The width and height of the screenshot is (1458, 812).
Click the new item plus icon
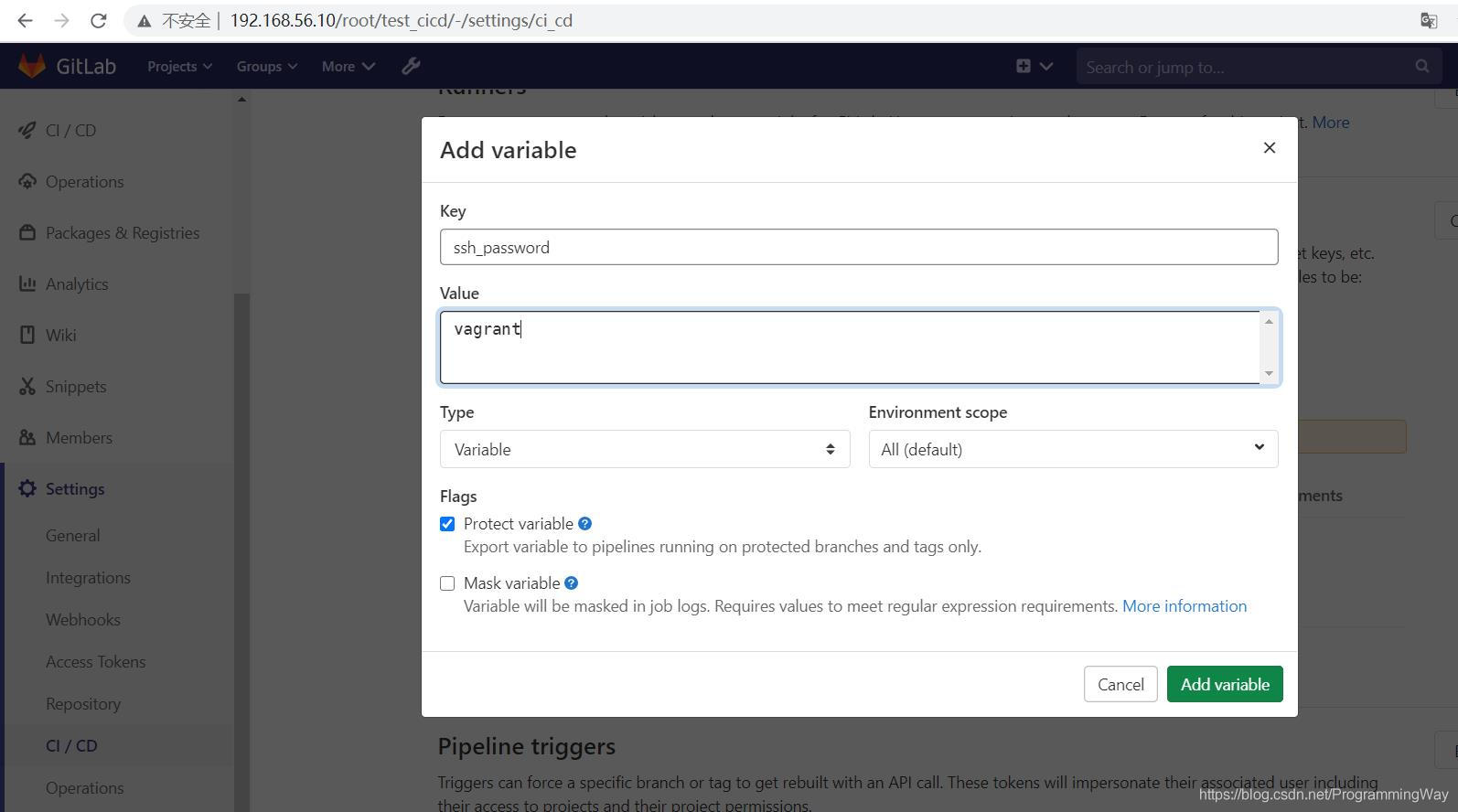point(1024,66)
